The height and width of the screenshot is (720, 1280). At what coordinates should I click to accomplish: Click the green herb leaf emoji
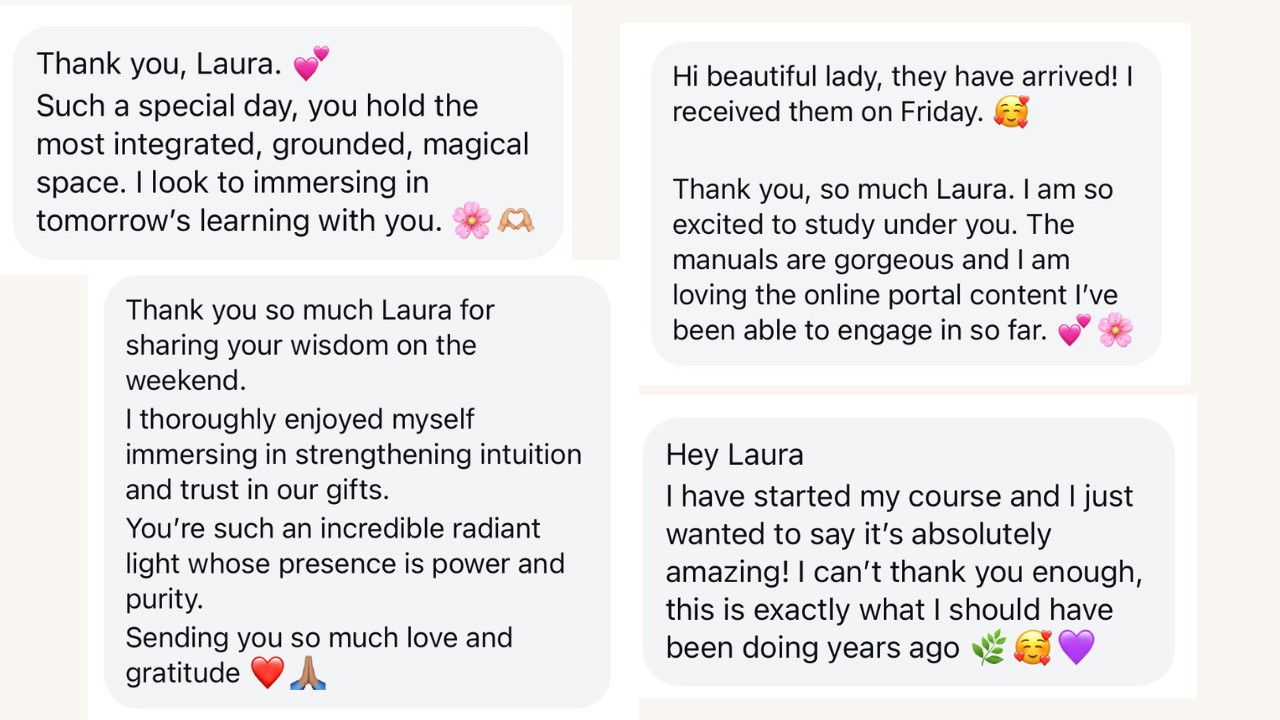988,648
